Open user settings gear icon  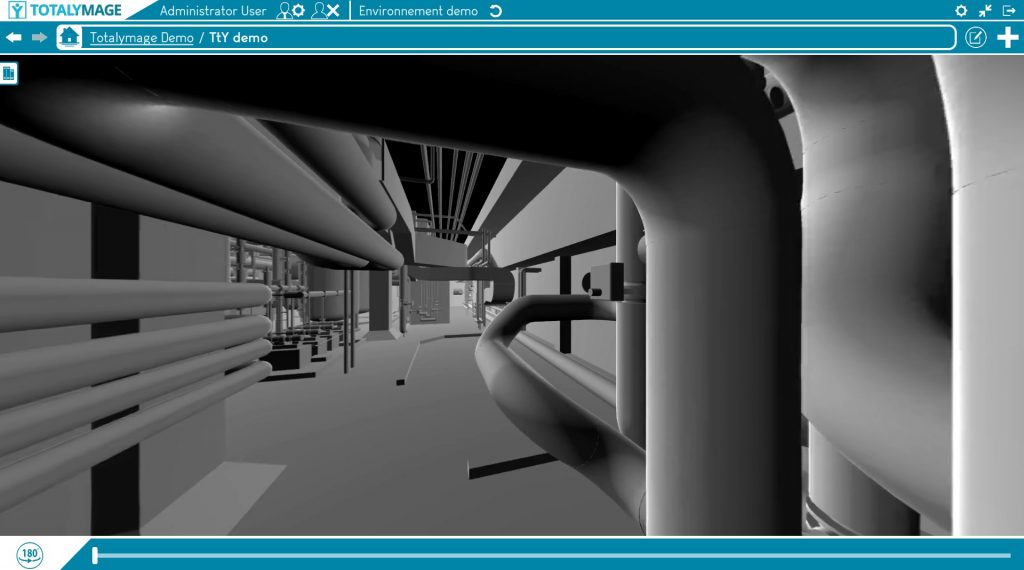(291, 10)
